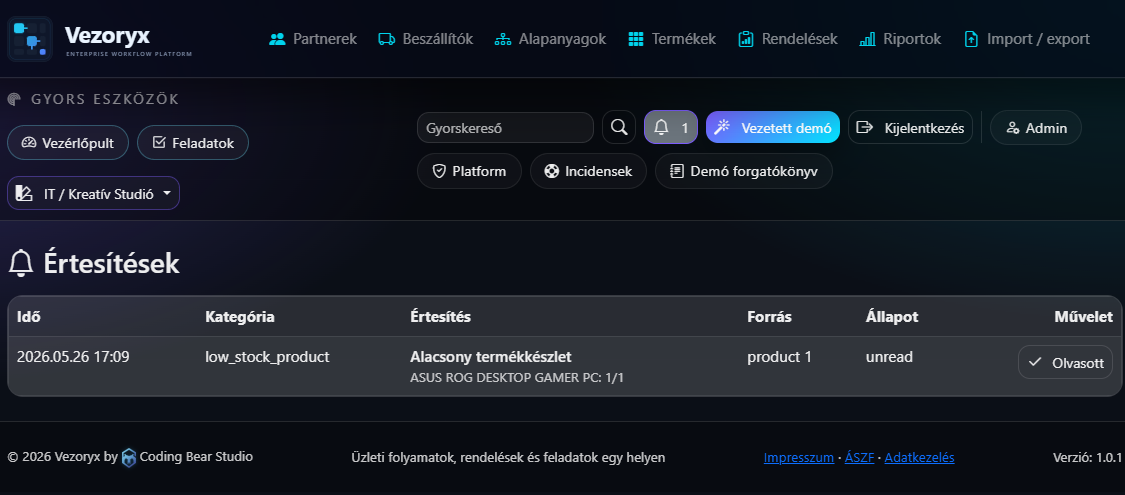Click ASUS ROG DESKTOP GAMER PC detail
The height and width of the screenshot is (495, 1125).
click(517, 377)
